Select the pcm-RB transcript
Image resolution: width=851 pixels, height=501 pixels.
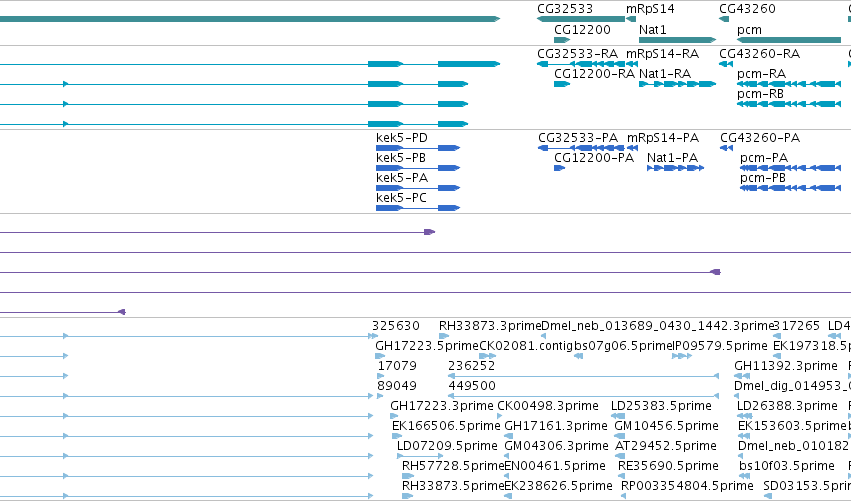coord(789,104)
